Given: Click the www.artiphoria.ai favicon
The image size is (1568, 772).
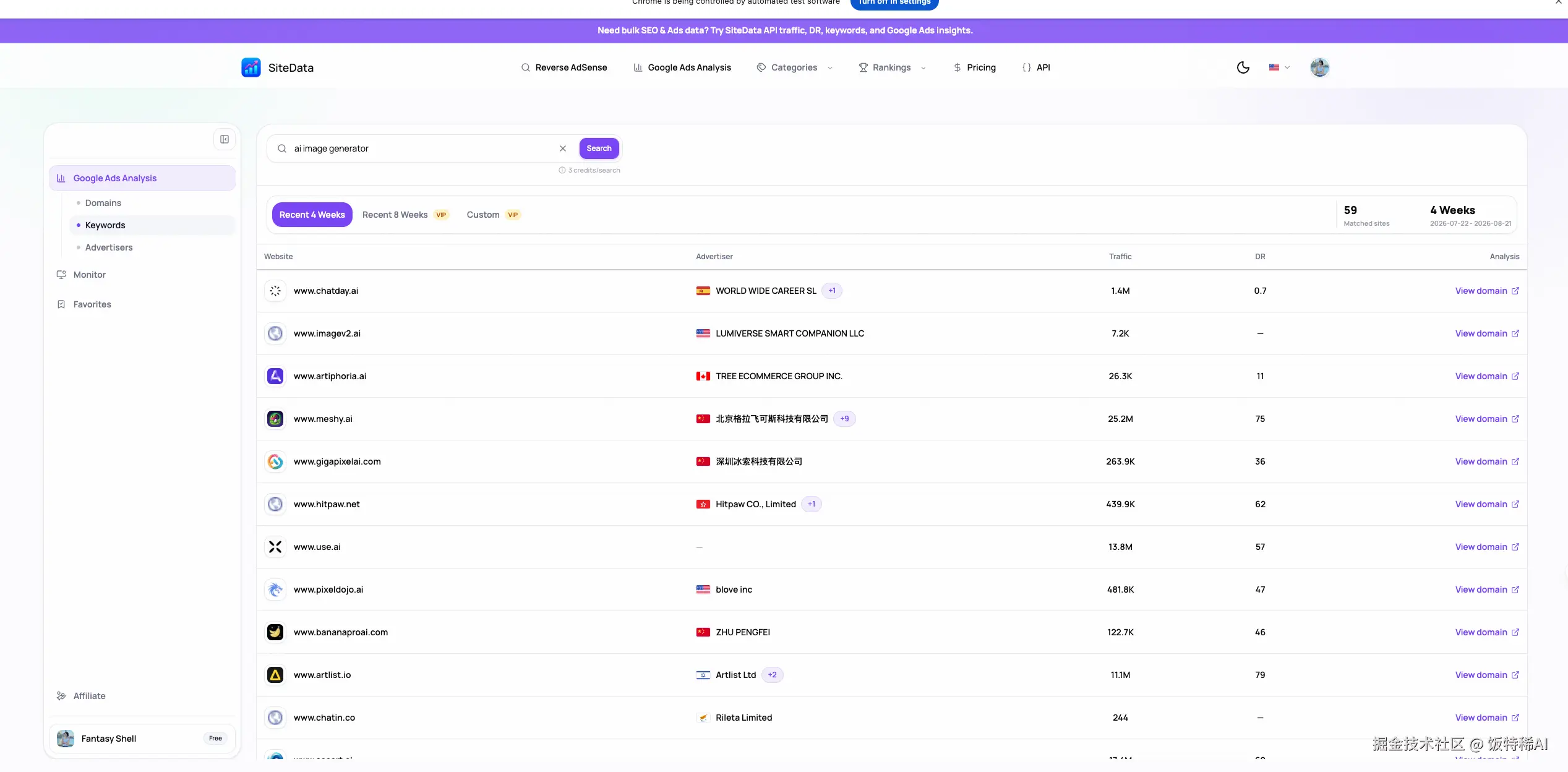Looking at the screenshot, I should [275, 376].
